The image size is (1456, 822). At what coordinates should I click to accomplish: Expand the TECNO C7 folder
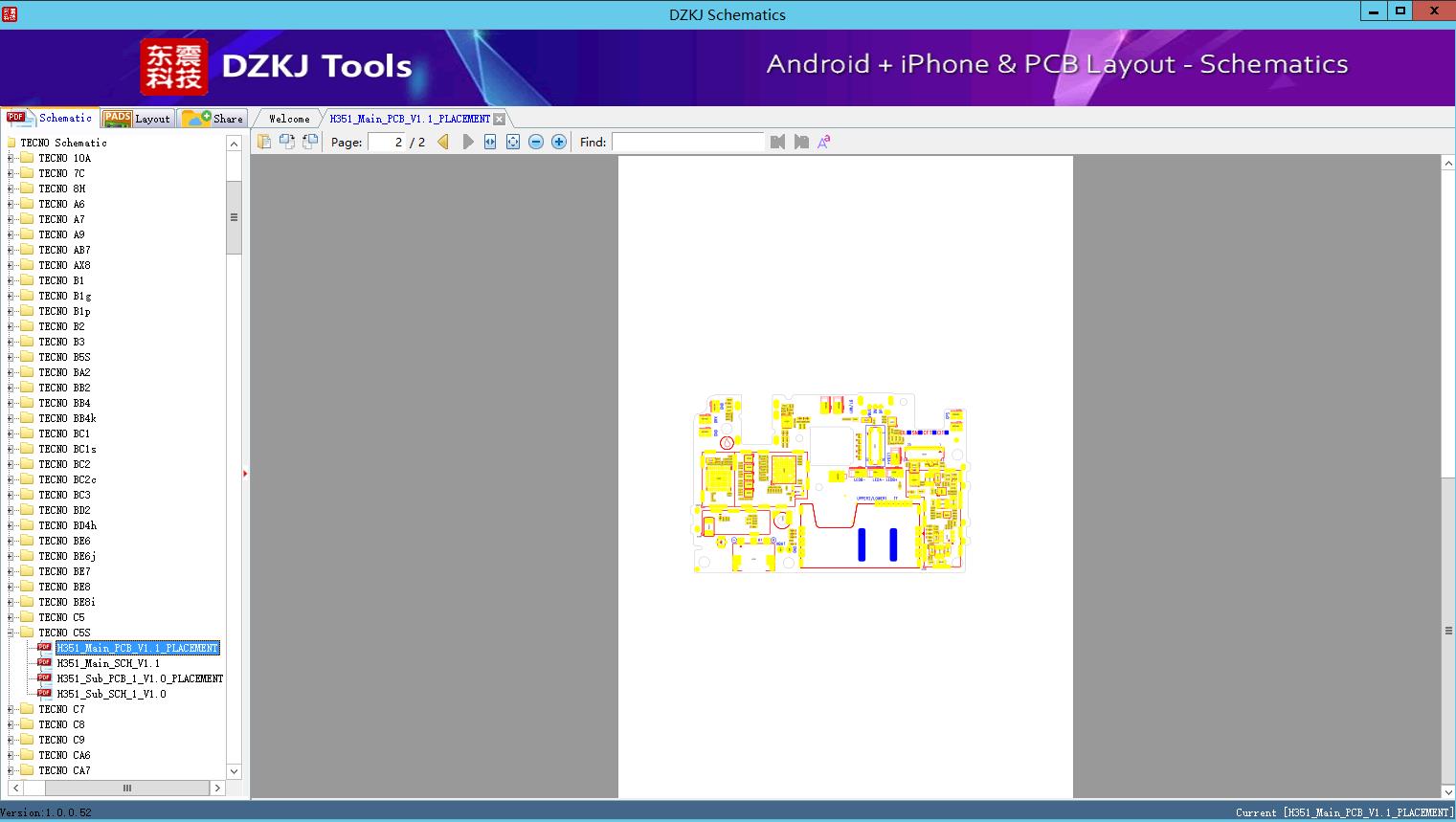(x=11, y=709)
